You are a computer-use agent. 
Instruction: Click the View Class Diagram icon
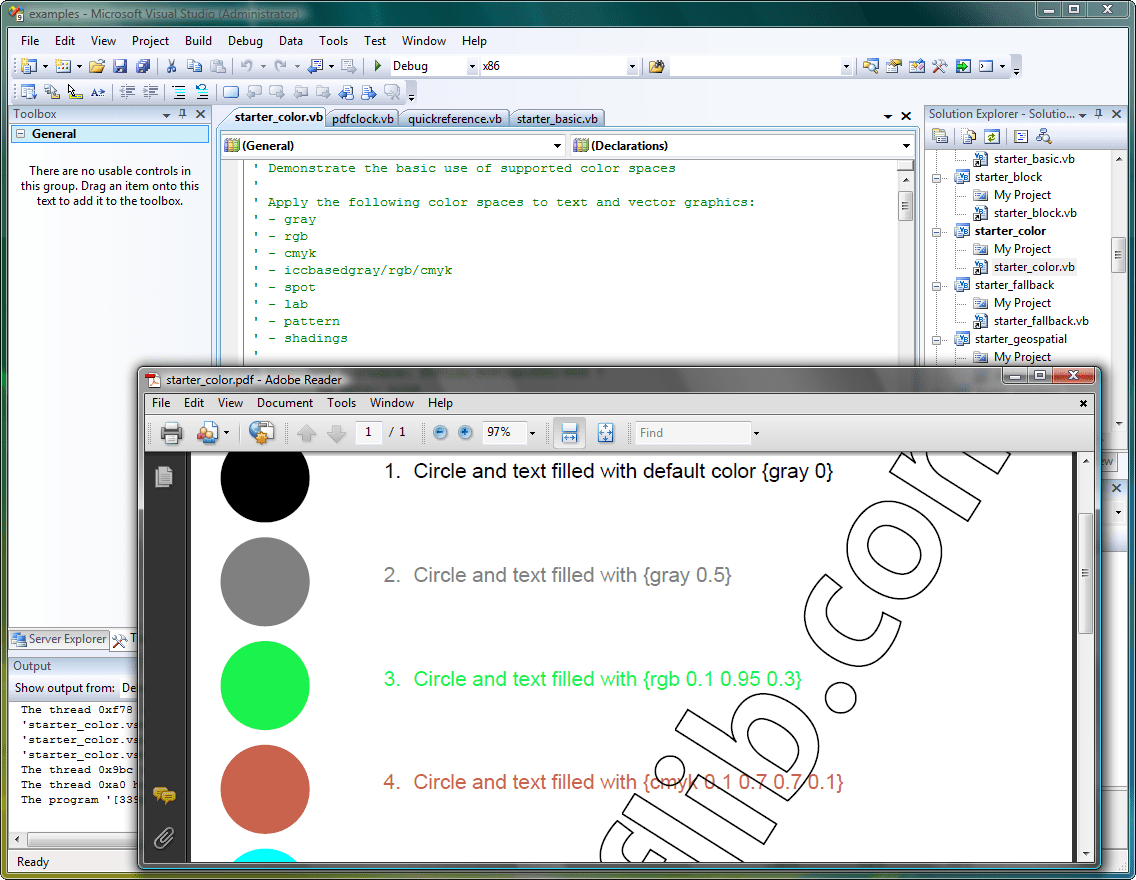[1044, 136]
